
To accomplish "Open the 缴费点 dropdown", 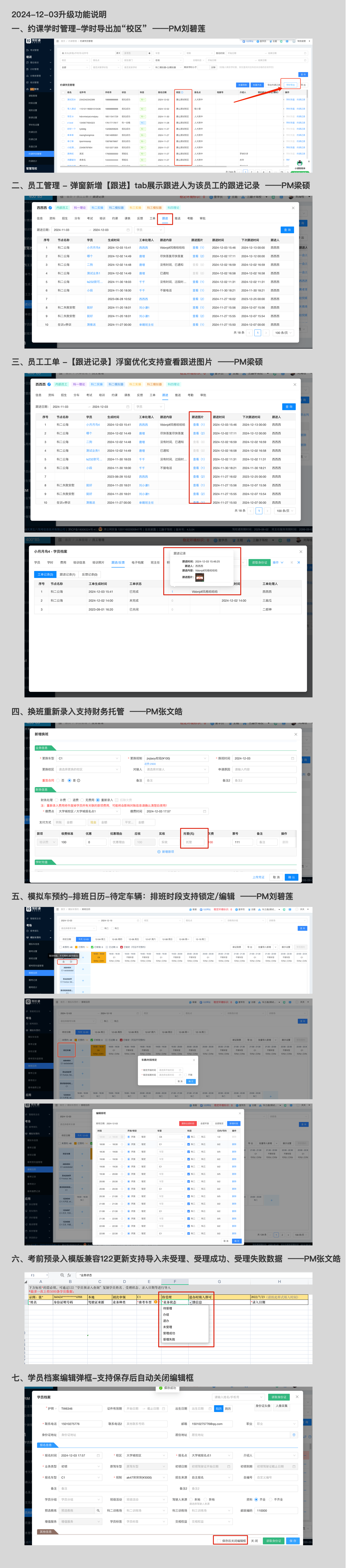I will 88,812.
